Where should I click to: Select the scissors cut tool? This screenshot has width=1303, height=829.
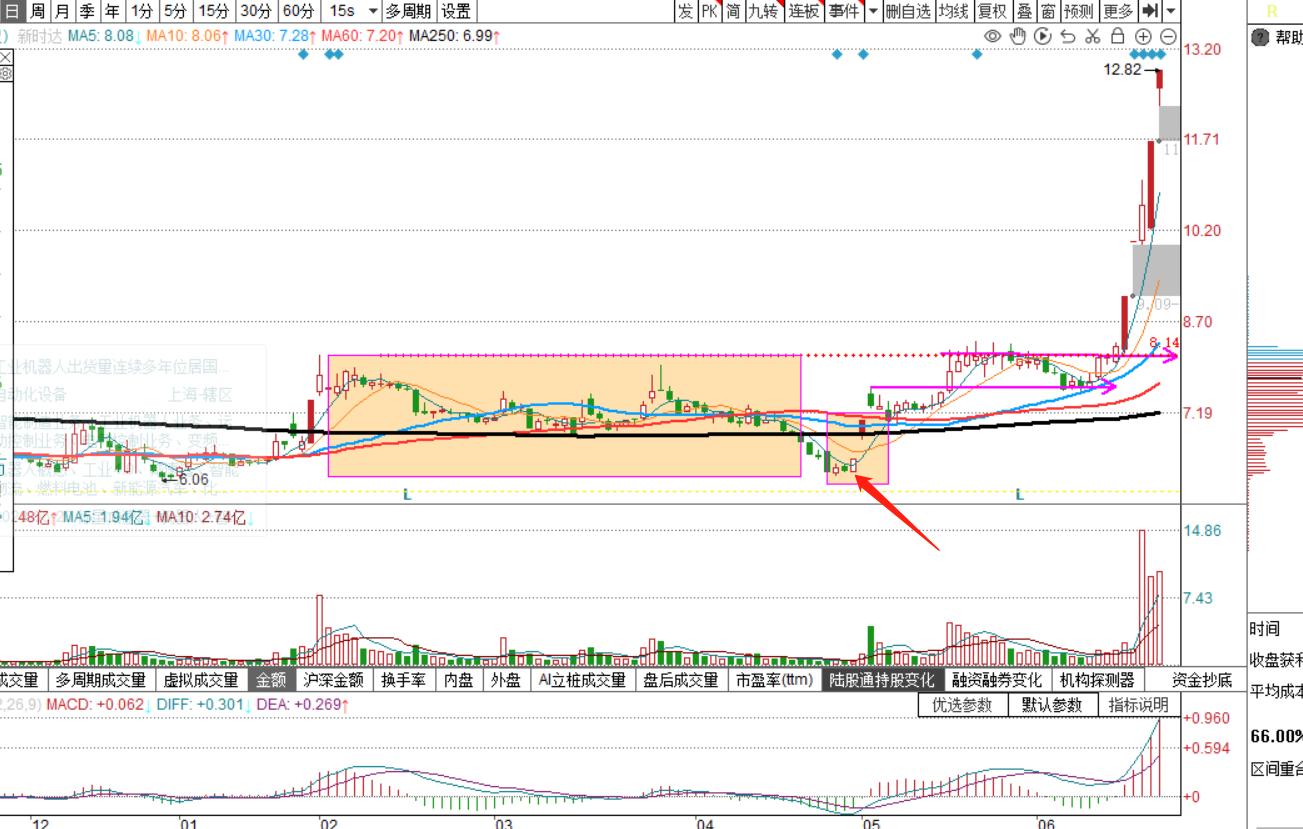click(1093, 36)
